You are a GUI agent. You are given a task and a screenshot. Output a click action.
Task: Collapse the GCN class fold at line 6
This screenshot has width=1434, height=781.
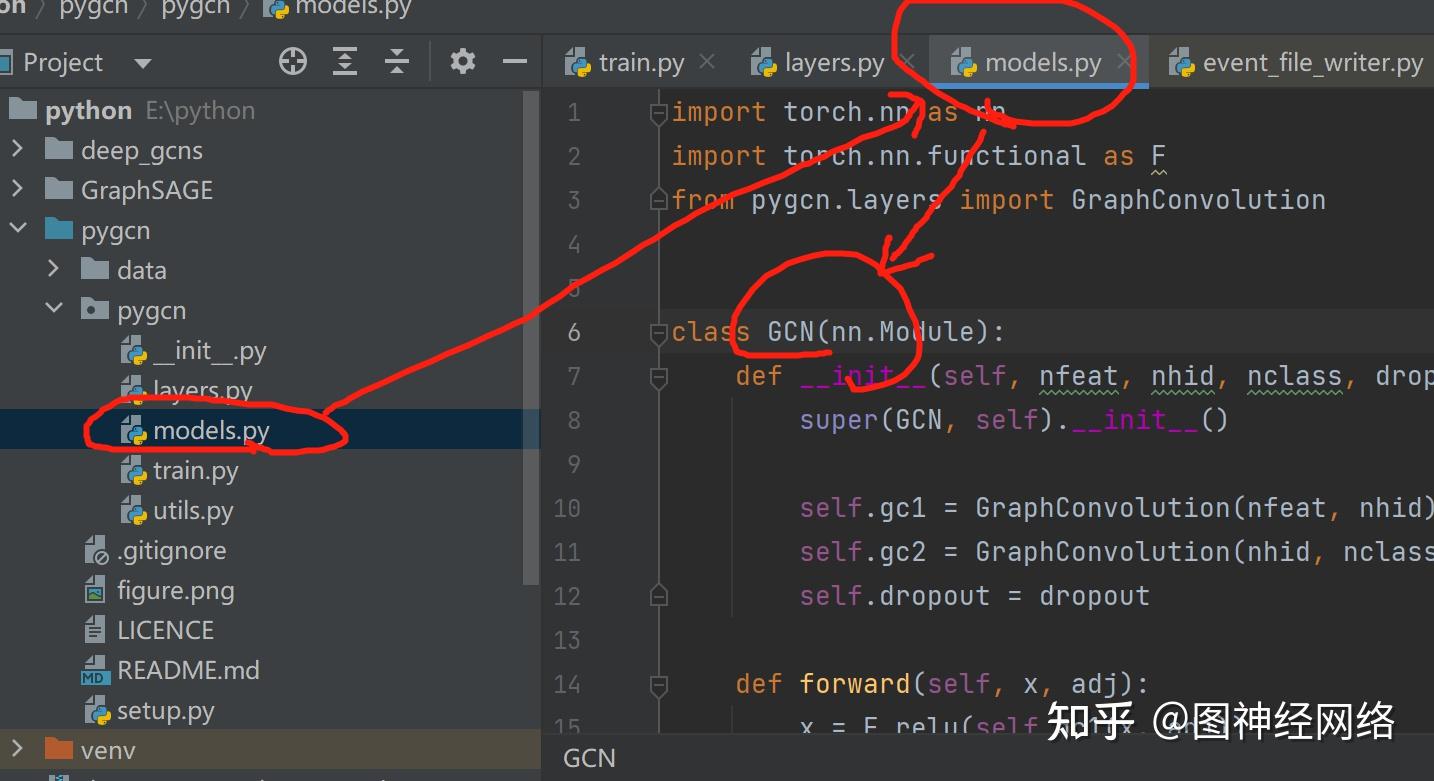658,333
